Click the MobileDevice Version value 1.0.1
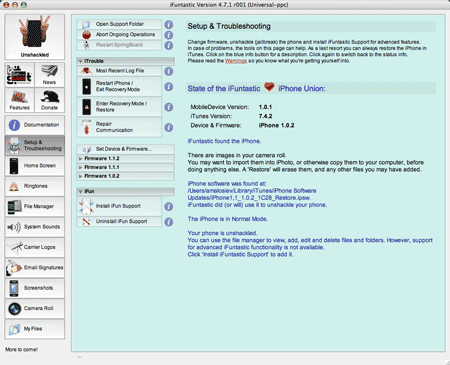The width and height of the screenshot is (450, 365). (x=265, y=107)
